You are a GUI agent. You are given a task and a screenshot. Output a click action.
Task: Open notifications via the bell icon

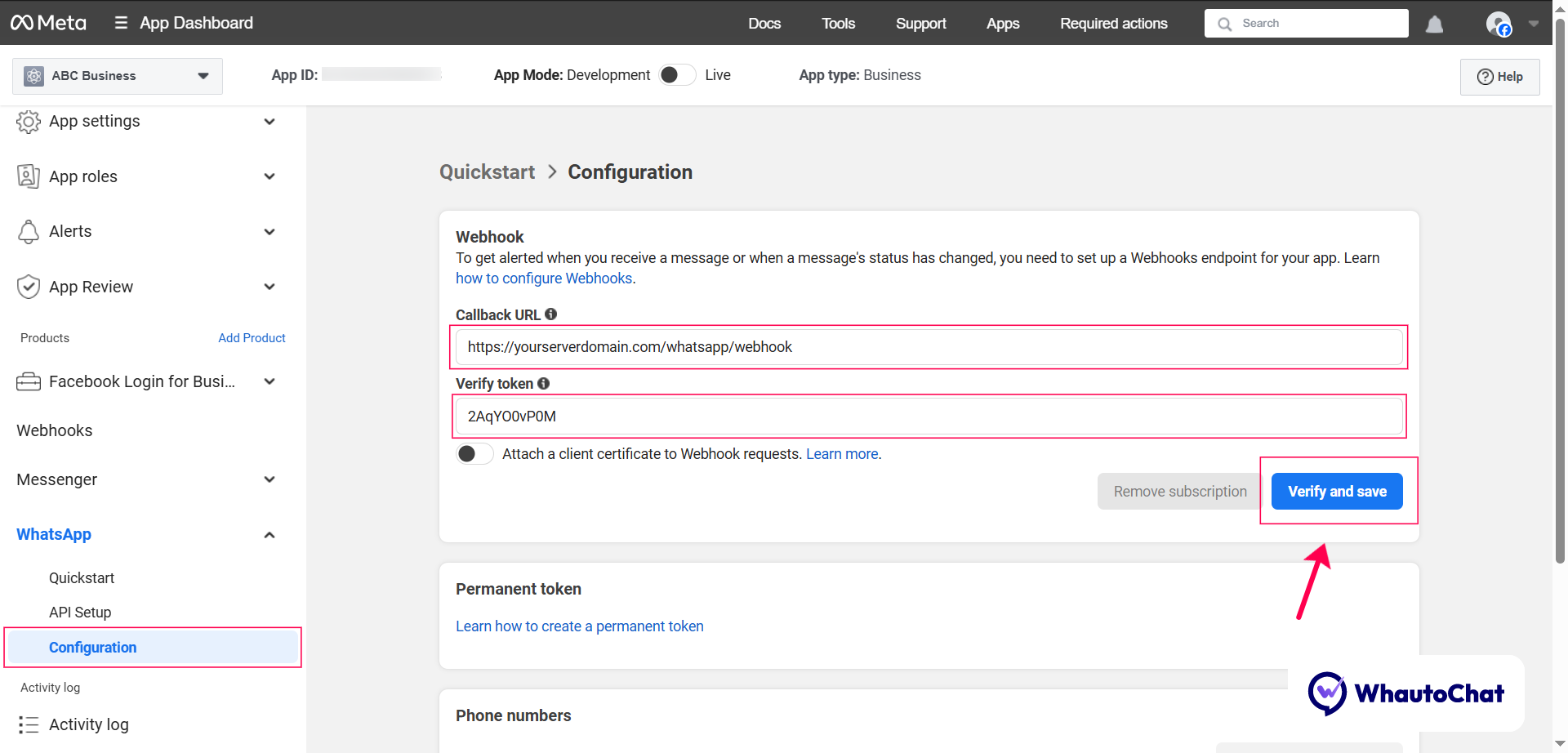click(x=1434, y=24)
